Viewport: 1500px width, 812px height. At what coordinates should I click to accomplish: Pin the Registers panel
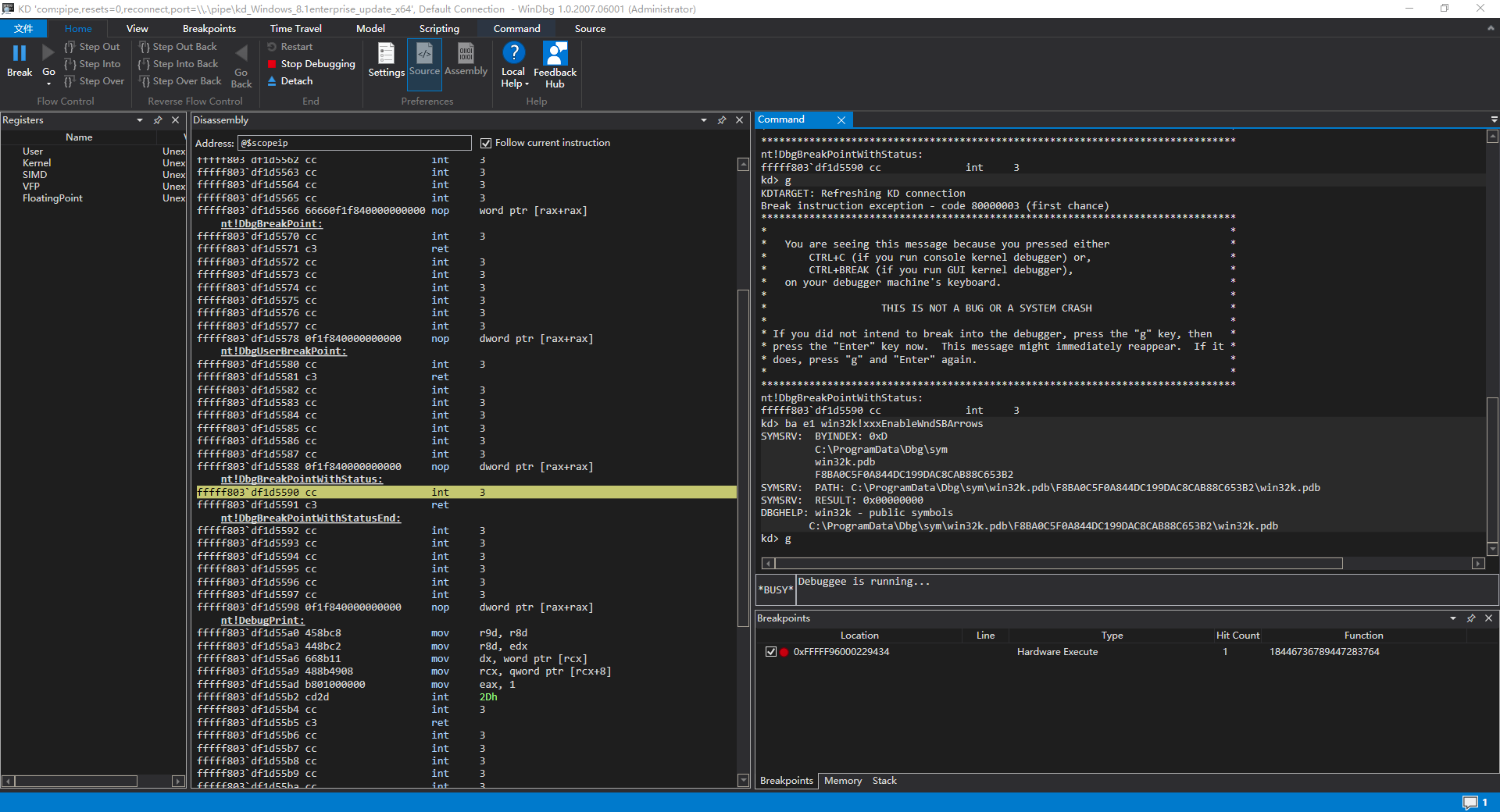point(158,120)
